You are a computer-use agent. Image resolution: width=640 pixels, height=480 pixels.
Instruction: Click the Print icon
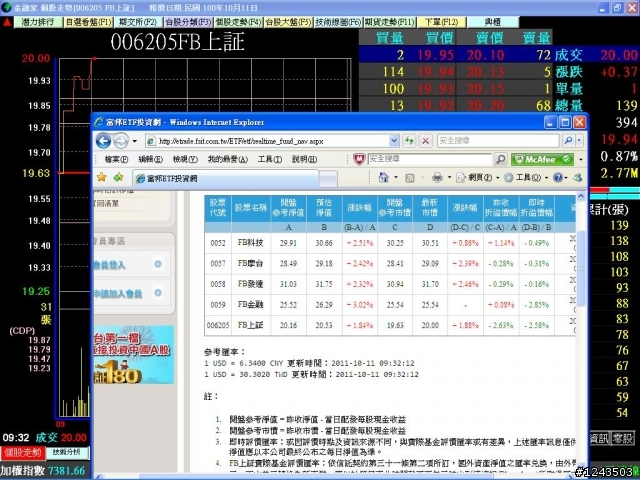(x=437, y=177)
